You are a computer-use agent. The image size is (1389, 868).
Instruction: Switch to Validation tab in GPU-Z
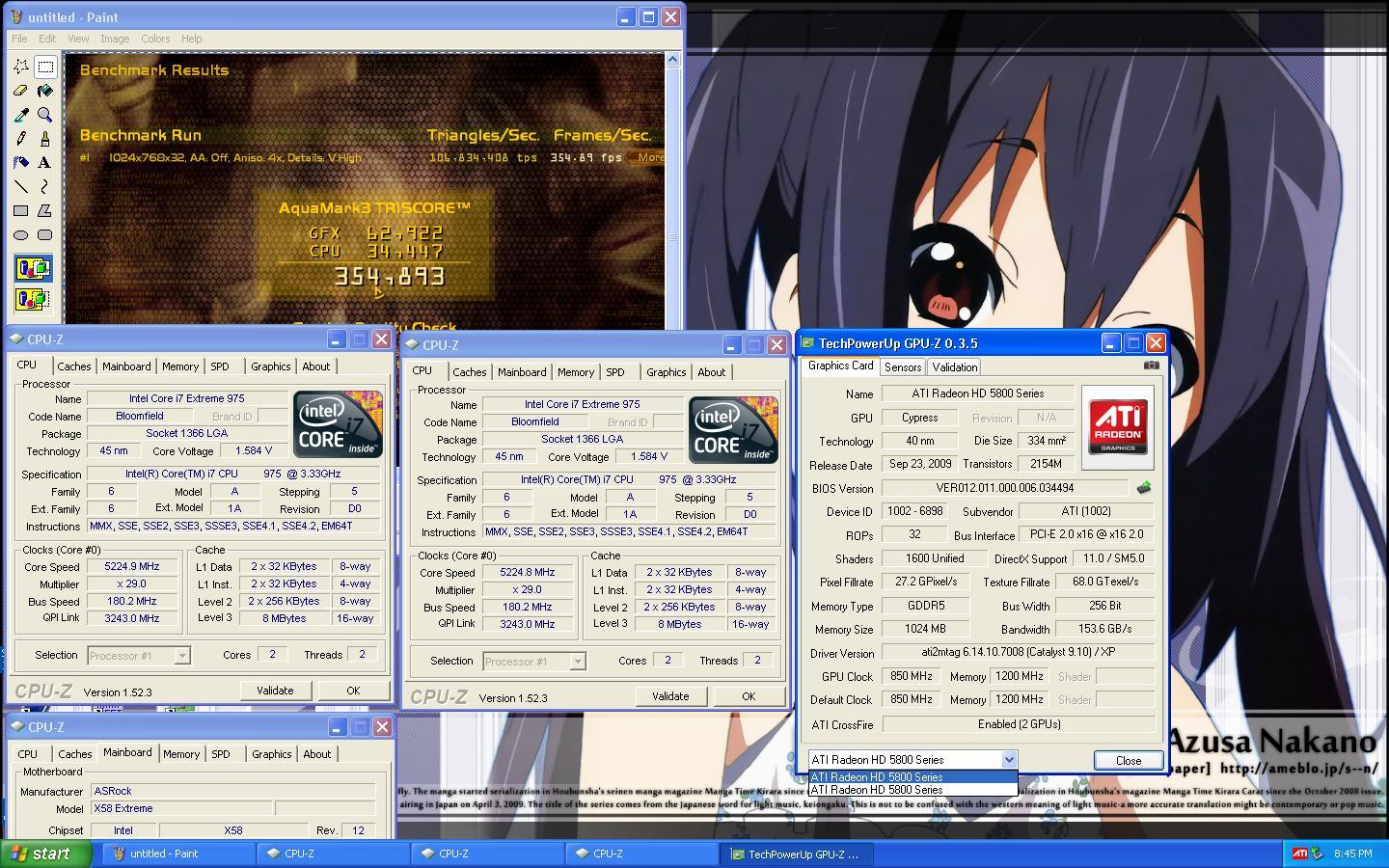tap(955, 367)
